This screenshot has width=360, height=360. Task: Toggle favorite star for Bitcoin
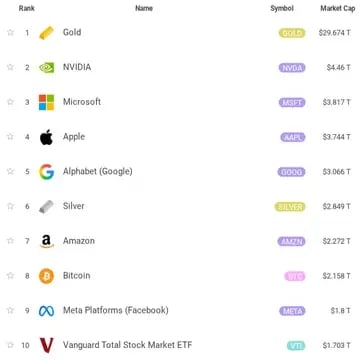click(11, 276)
